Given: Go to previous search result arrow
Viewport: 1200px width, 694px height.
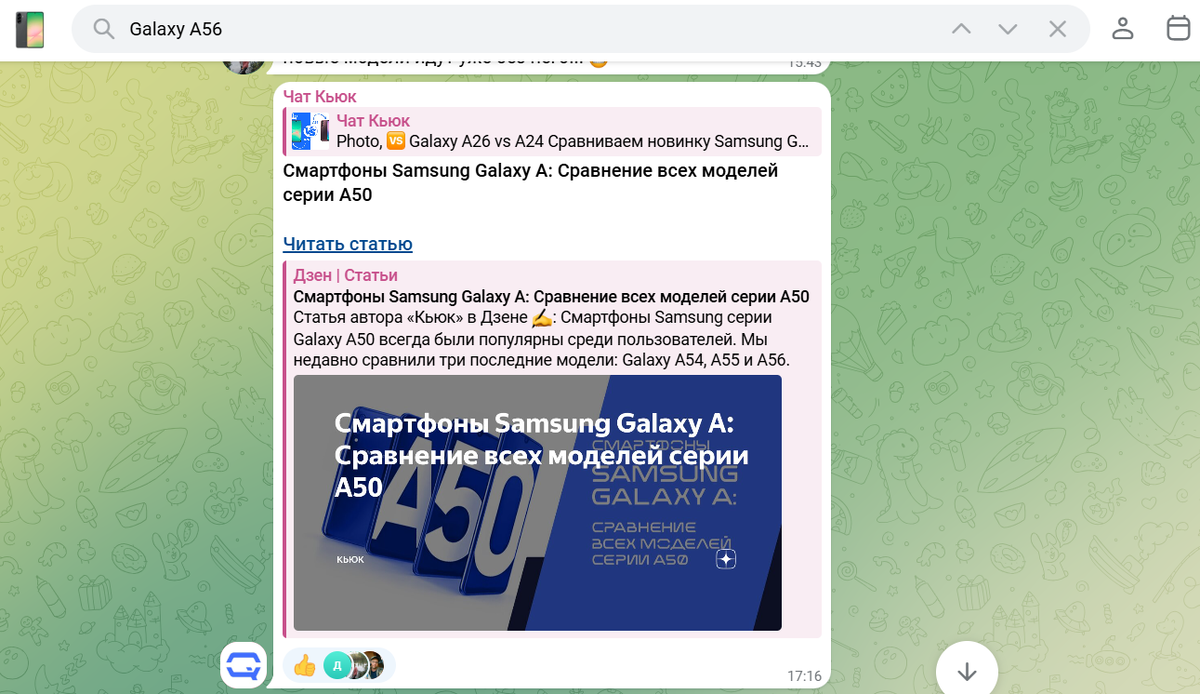Looking at the screenshot, I should 961,29.
